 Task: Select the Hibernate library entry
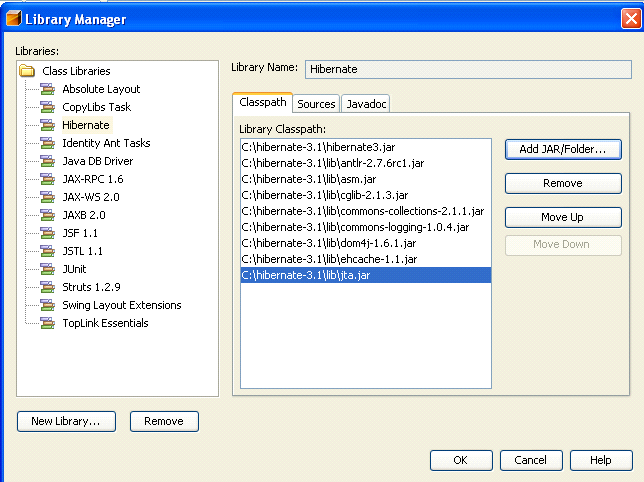click(x=86, y=125)
